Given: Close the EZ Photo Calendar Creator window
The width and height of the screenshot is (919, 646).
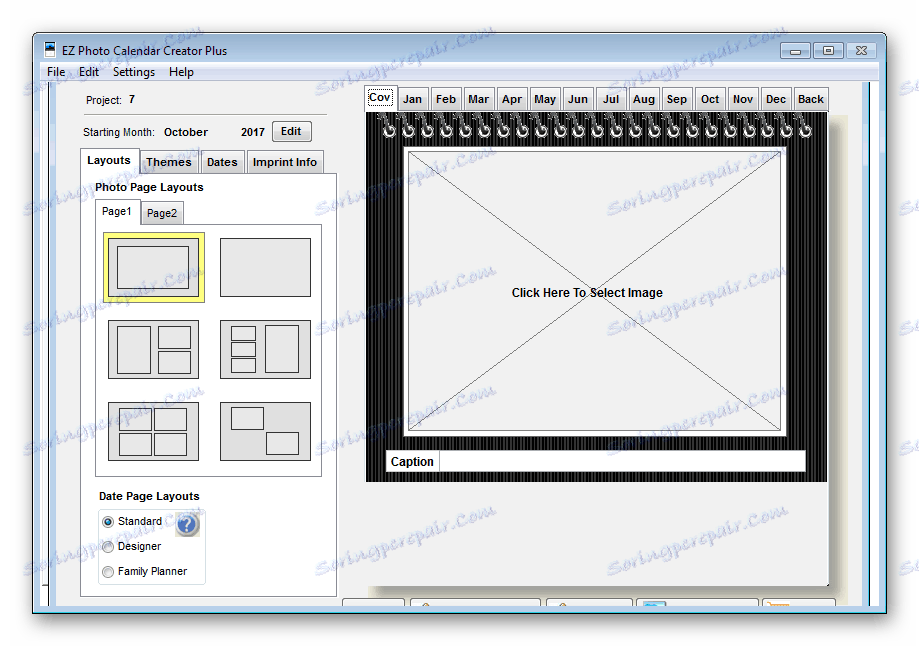Looking at the screenshot, I should pyautogui.click(x=861, y=51).
